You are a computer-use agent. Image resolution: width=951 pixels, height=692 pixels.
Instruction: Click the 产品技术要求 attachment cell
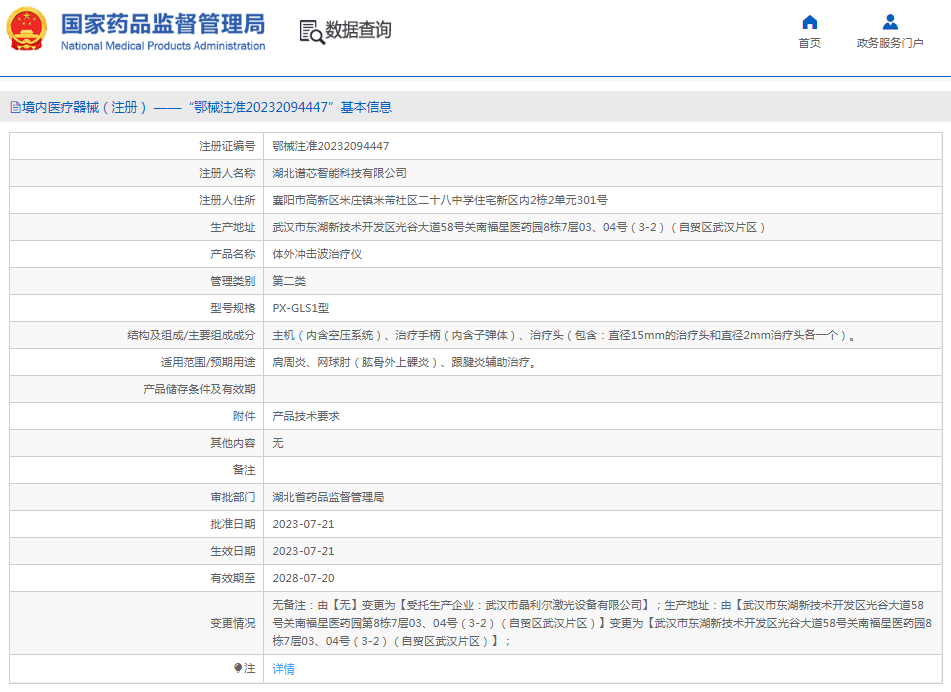[306, 416]
